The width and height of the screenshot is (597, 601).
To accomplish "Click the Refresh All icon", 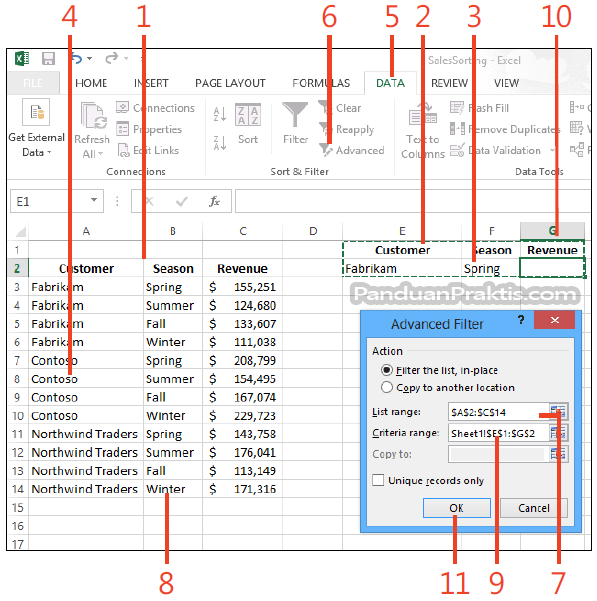I will pyautogui.click(x=93, y=115).
